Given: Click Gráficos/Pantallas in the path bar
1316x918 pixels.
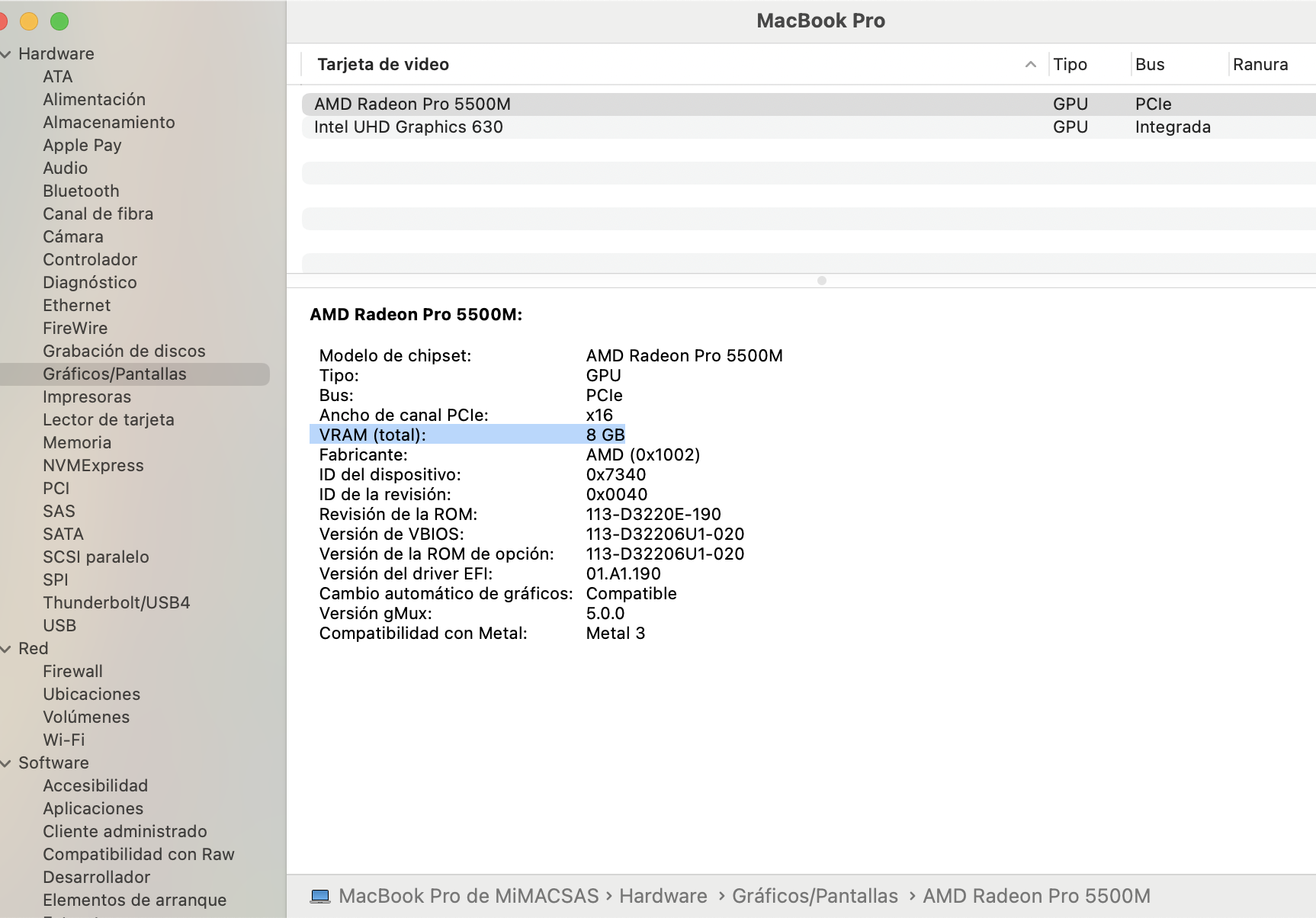Looking at the screenshot, I should [815, 896].
